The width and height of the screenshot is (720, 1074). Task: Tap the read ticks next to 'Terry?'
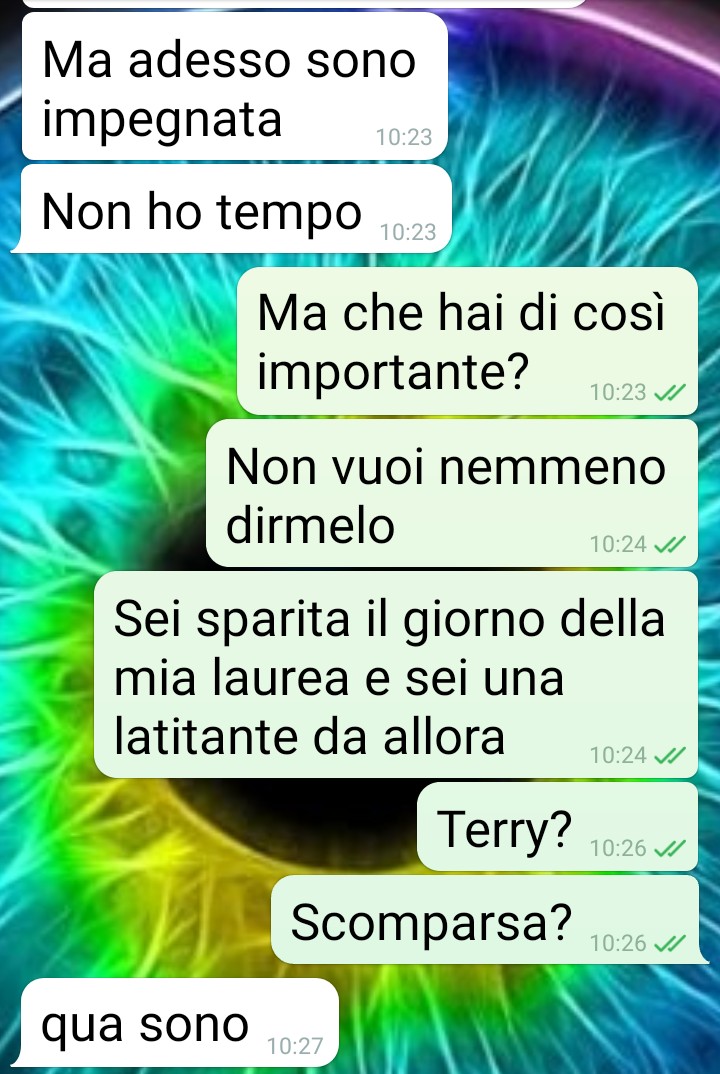tap(669, 849)
